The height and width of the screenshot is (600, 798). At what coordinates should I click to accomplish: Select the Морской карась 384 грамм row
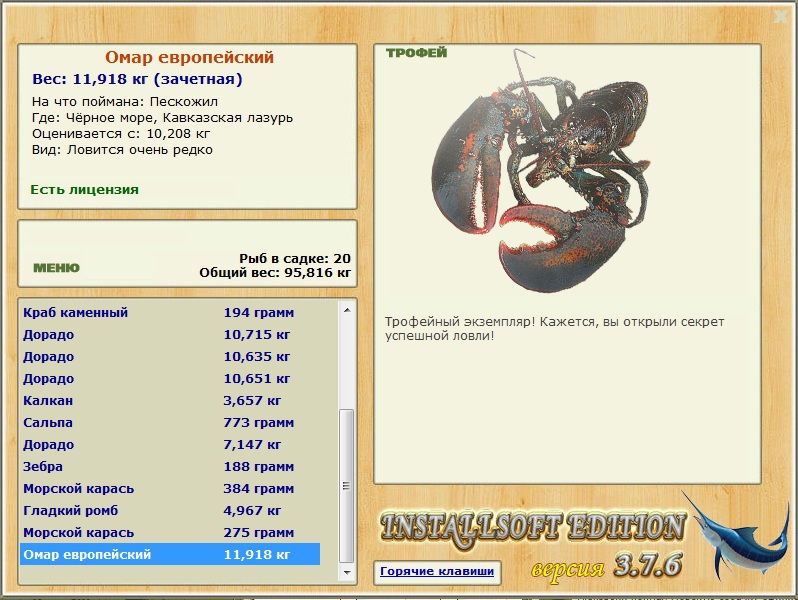(x=170, y=489)
